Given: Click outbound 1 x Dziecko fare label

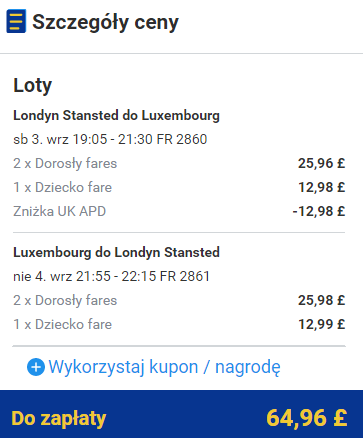Looking at the screenshot, I should click(62, 187).
